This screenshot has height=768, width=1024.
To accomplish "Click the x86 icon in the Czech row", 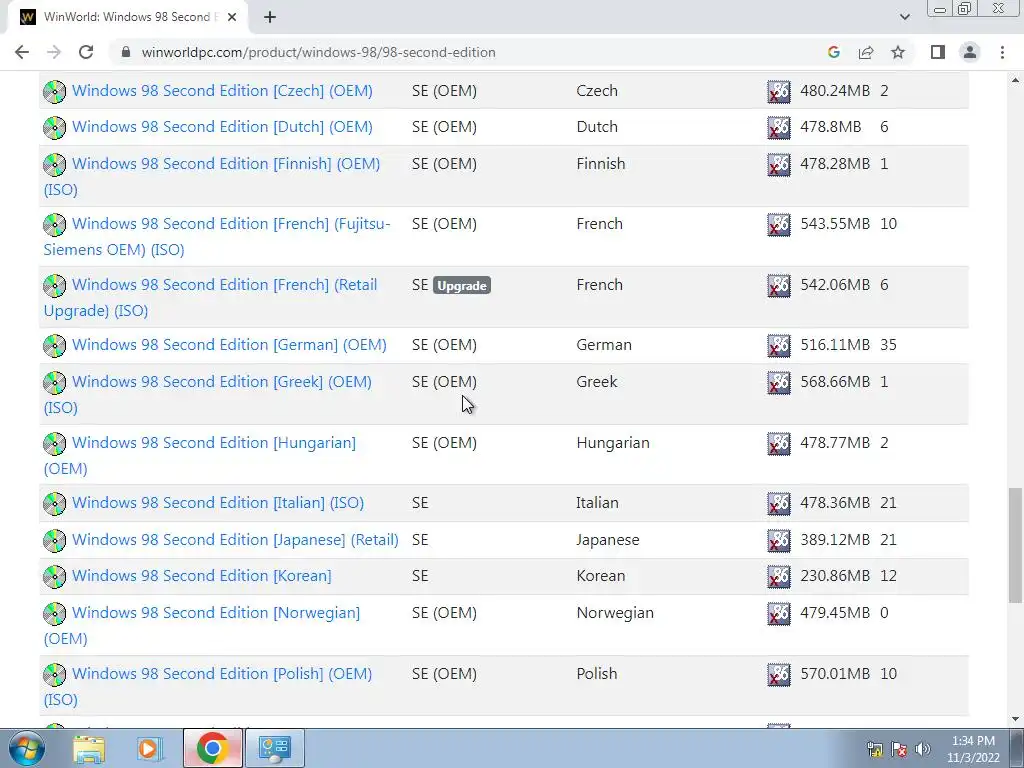I will pyautogui.click(x=778, y=91).
